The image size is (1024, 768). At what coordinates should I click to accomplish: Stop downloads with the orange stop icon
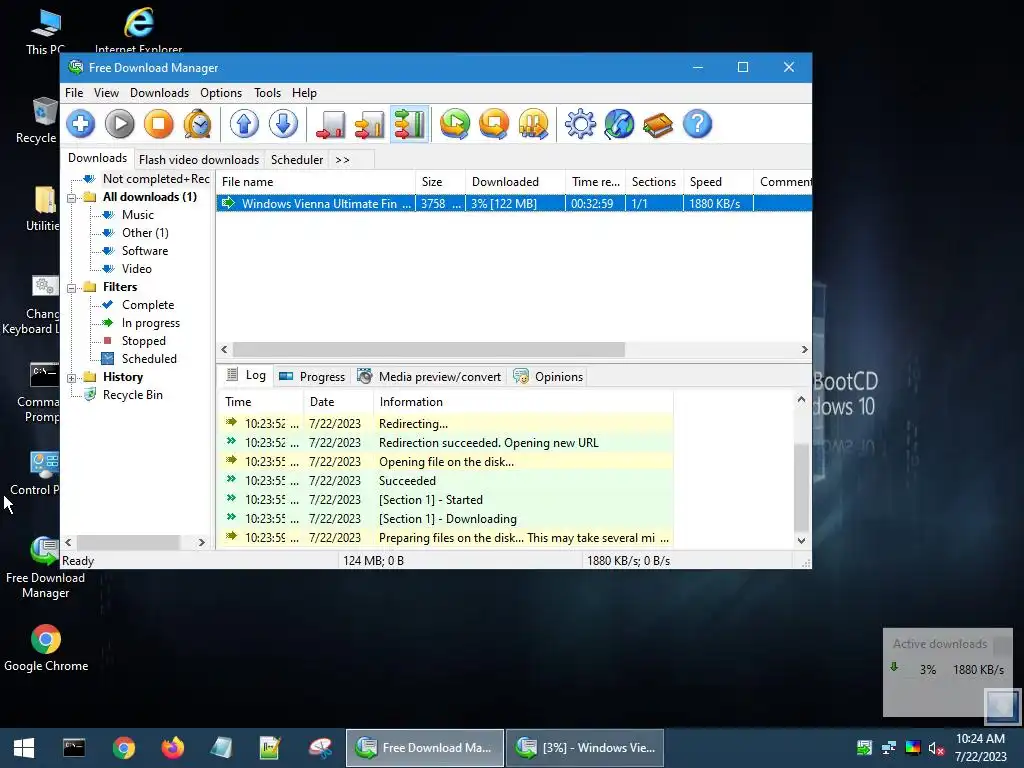click(x=159, y=124)
